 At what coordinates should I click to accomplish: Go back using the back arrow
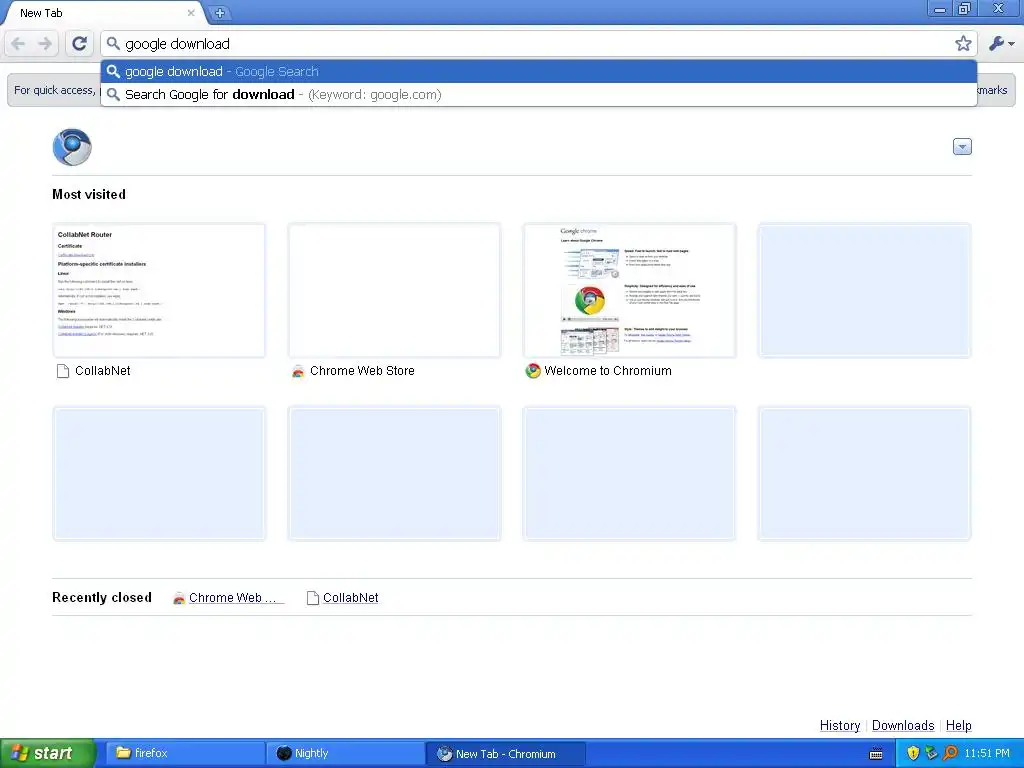pos(18,44)
